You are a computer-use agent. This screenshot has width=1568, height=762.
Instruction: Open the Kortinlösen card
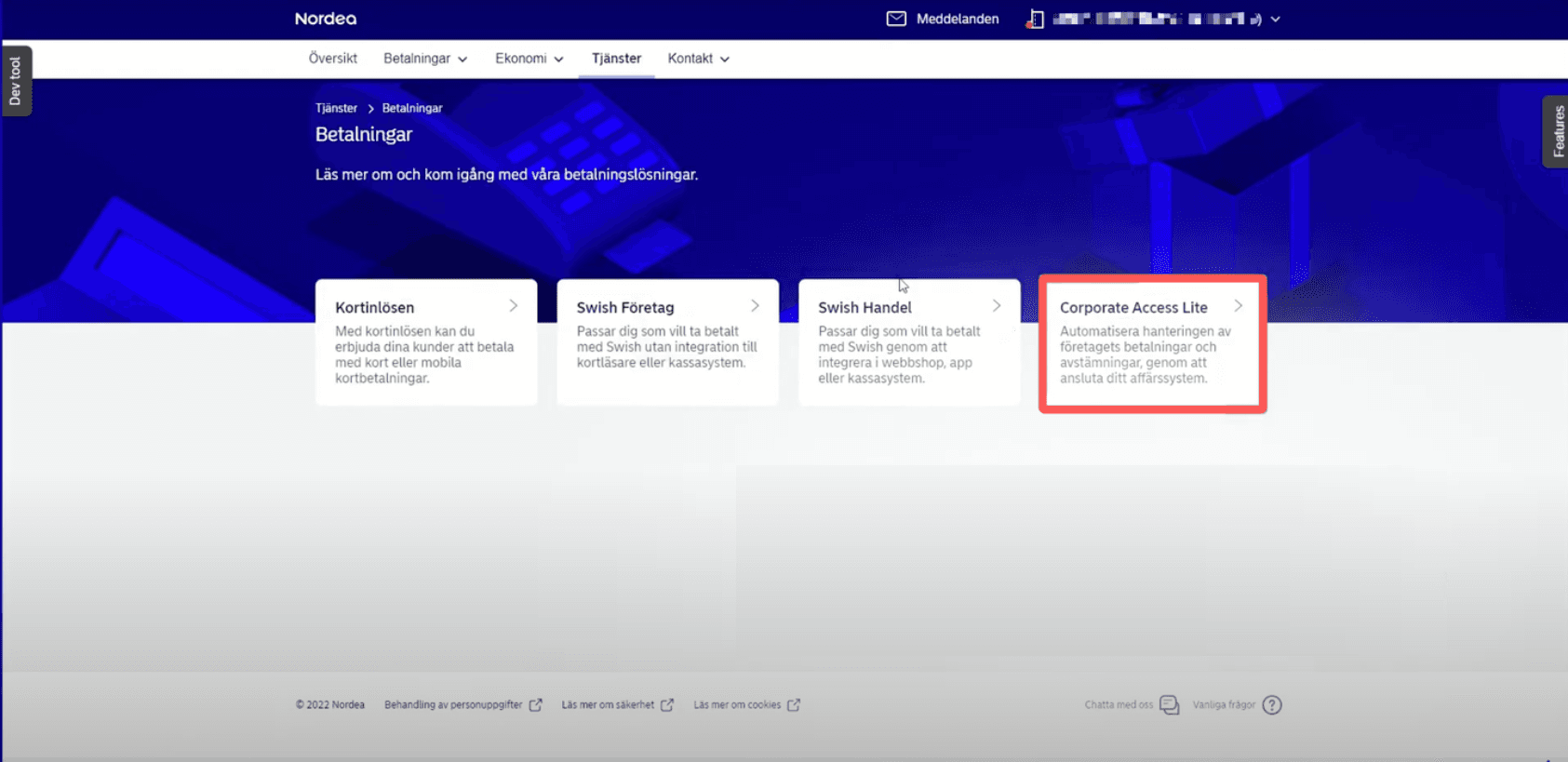pos(426,342)
